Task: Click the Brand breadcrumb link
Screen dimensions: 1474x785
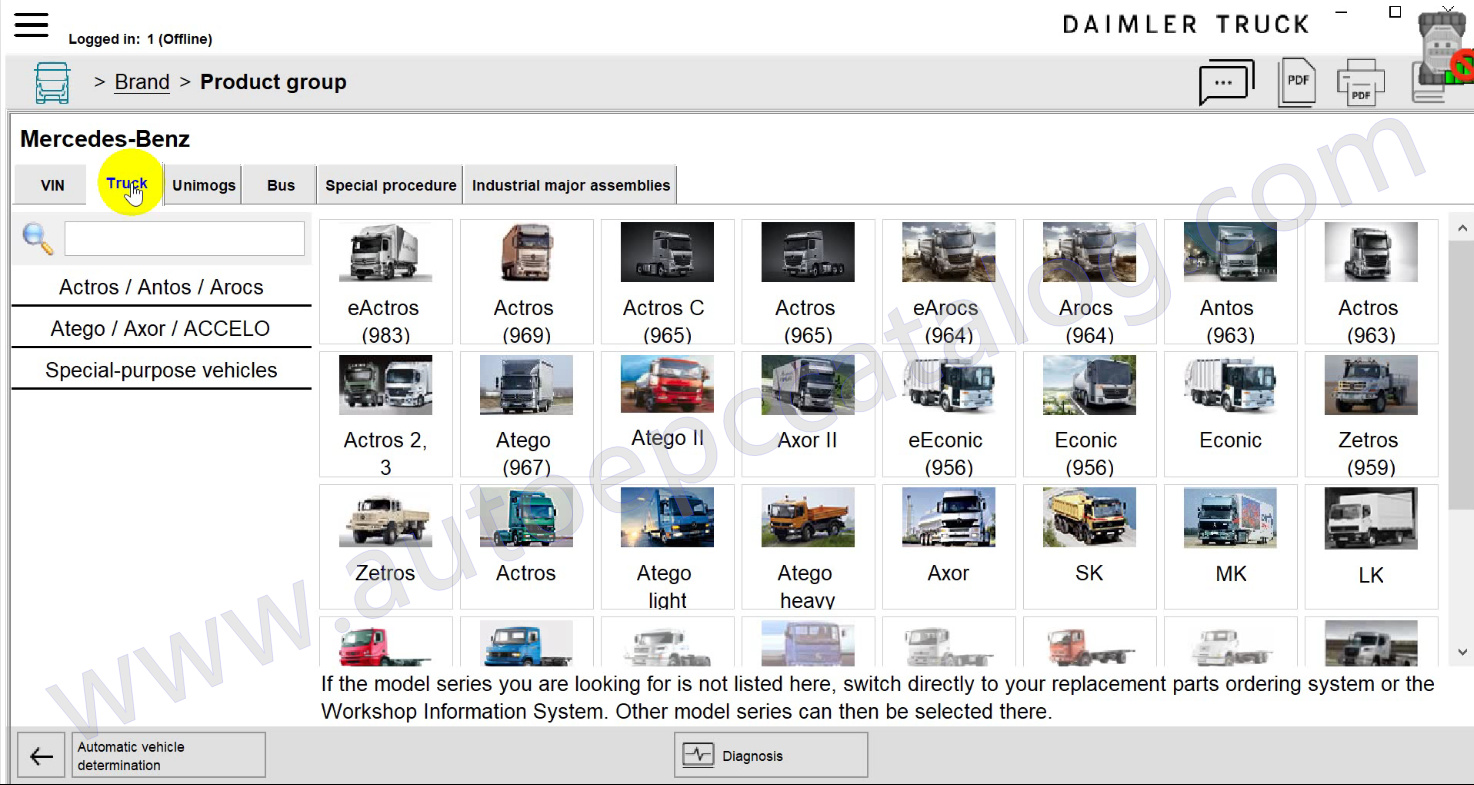Action: pos(142,82)
